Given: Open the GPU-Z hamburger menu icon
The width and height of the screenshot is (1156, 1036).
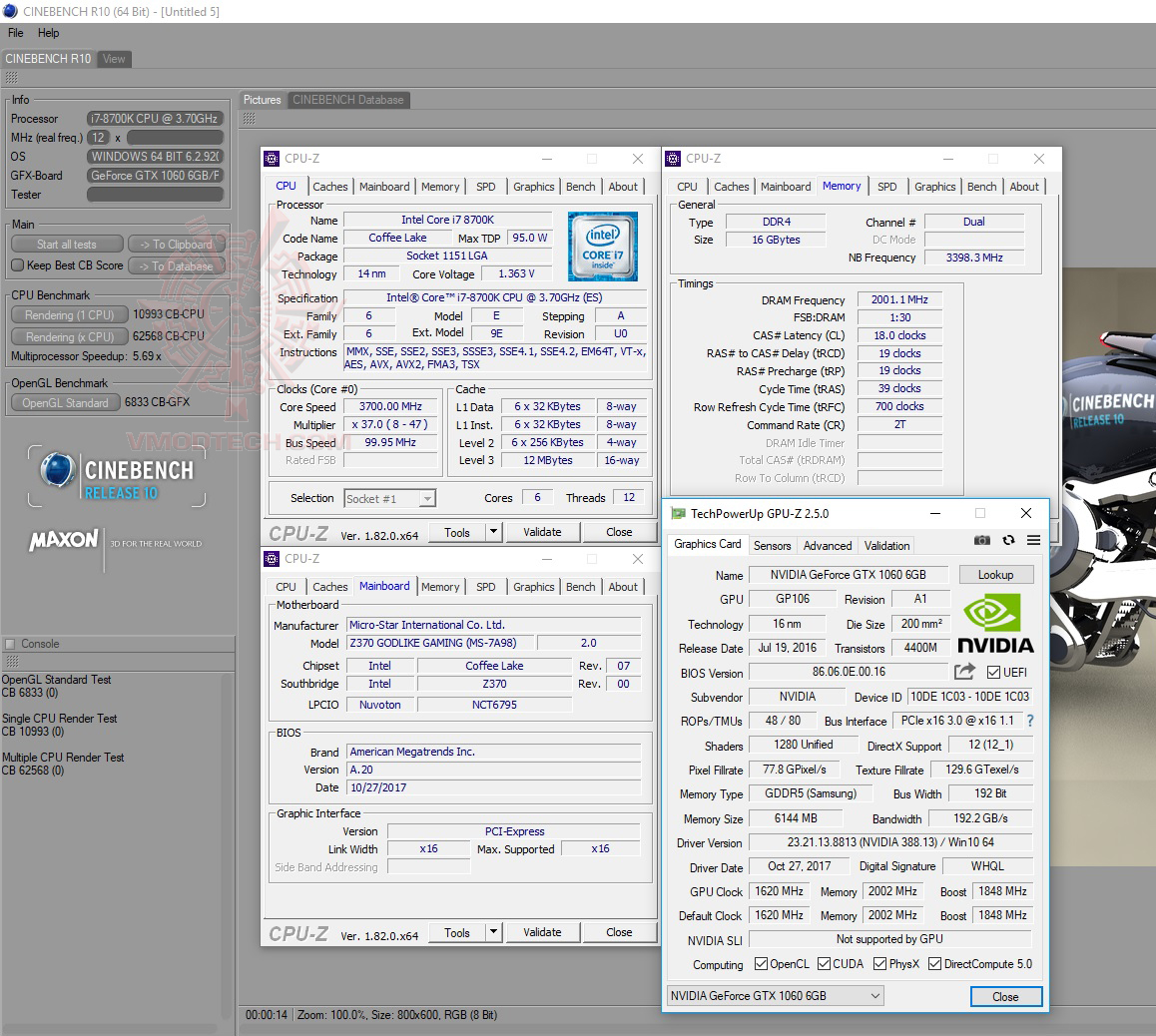Looking at the screenshot, I should (1033, 540).
